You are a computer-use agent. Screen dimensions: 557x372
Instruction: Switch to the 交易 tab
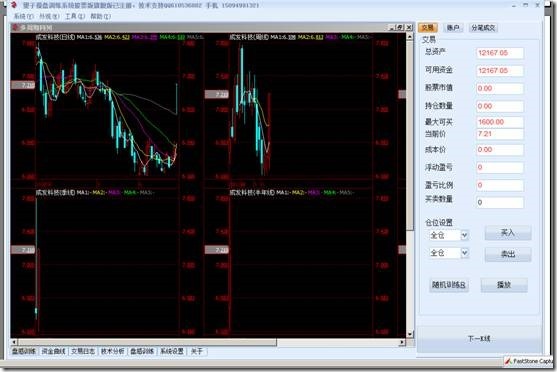(x=428, y=28)
